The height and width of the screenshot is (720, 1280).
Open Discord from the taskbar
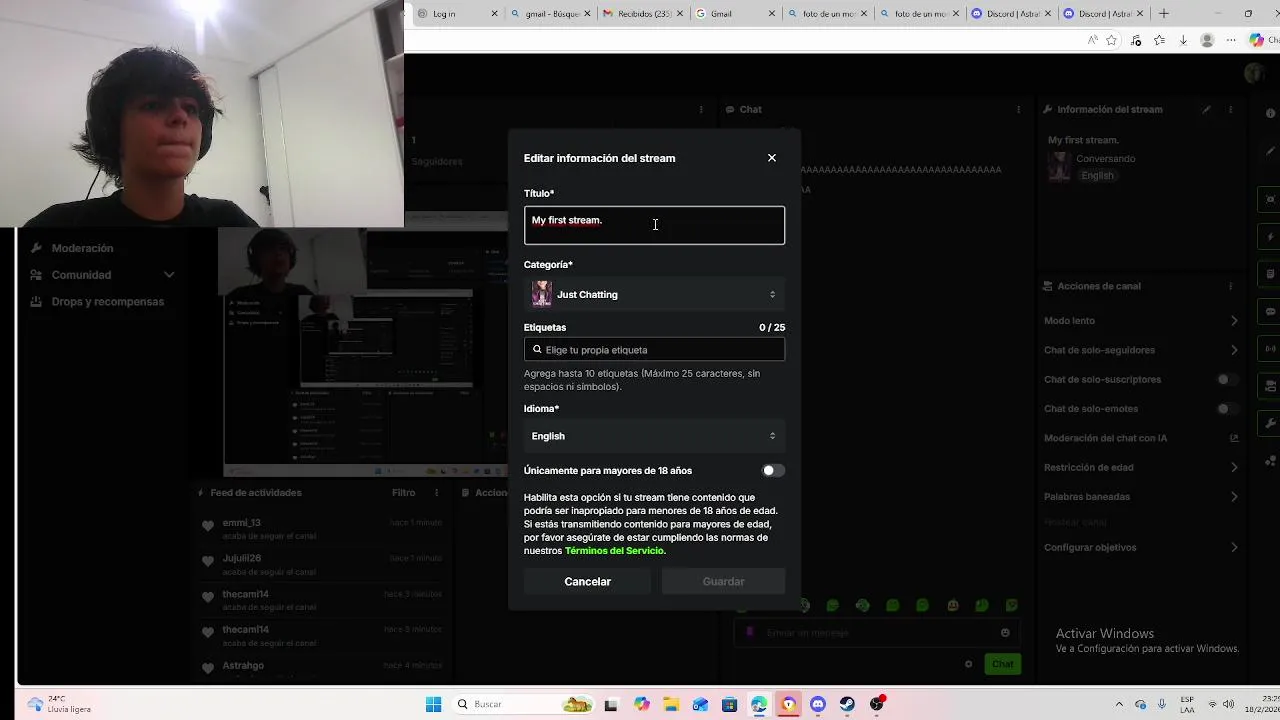tap(818, 704)
